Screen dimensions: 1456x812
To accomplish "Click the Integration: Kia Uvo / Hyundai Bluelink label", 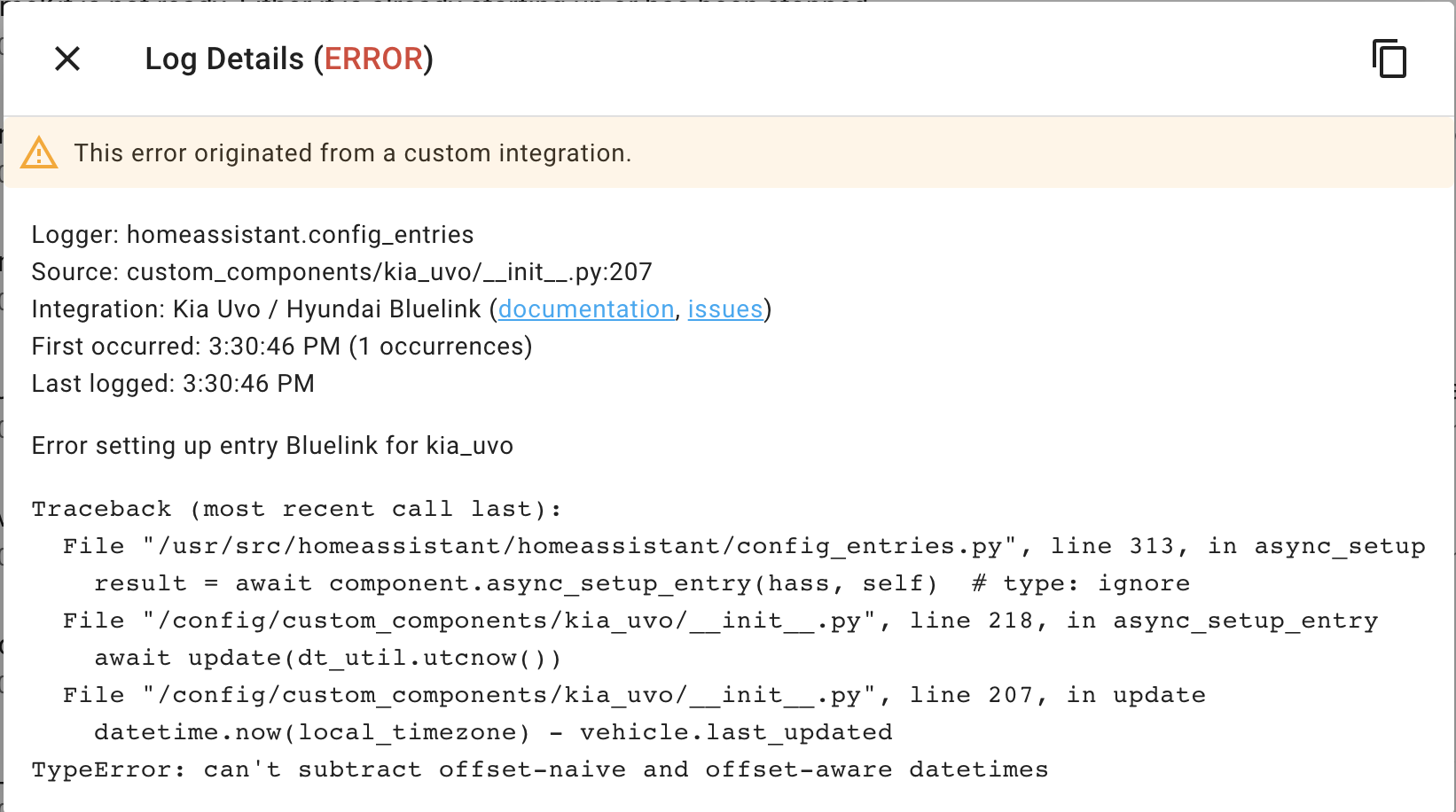I will tap(257, 308).
